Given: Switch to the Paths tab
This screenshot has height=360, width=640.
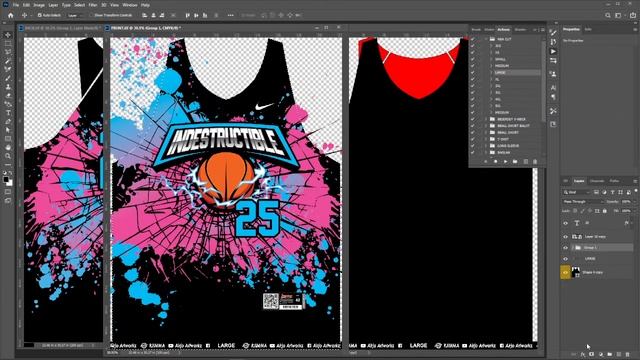Looking at the screenshot, I should 614,181.
